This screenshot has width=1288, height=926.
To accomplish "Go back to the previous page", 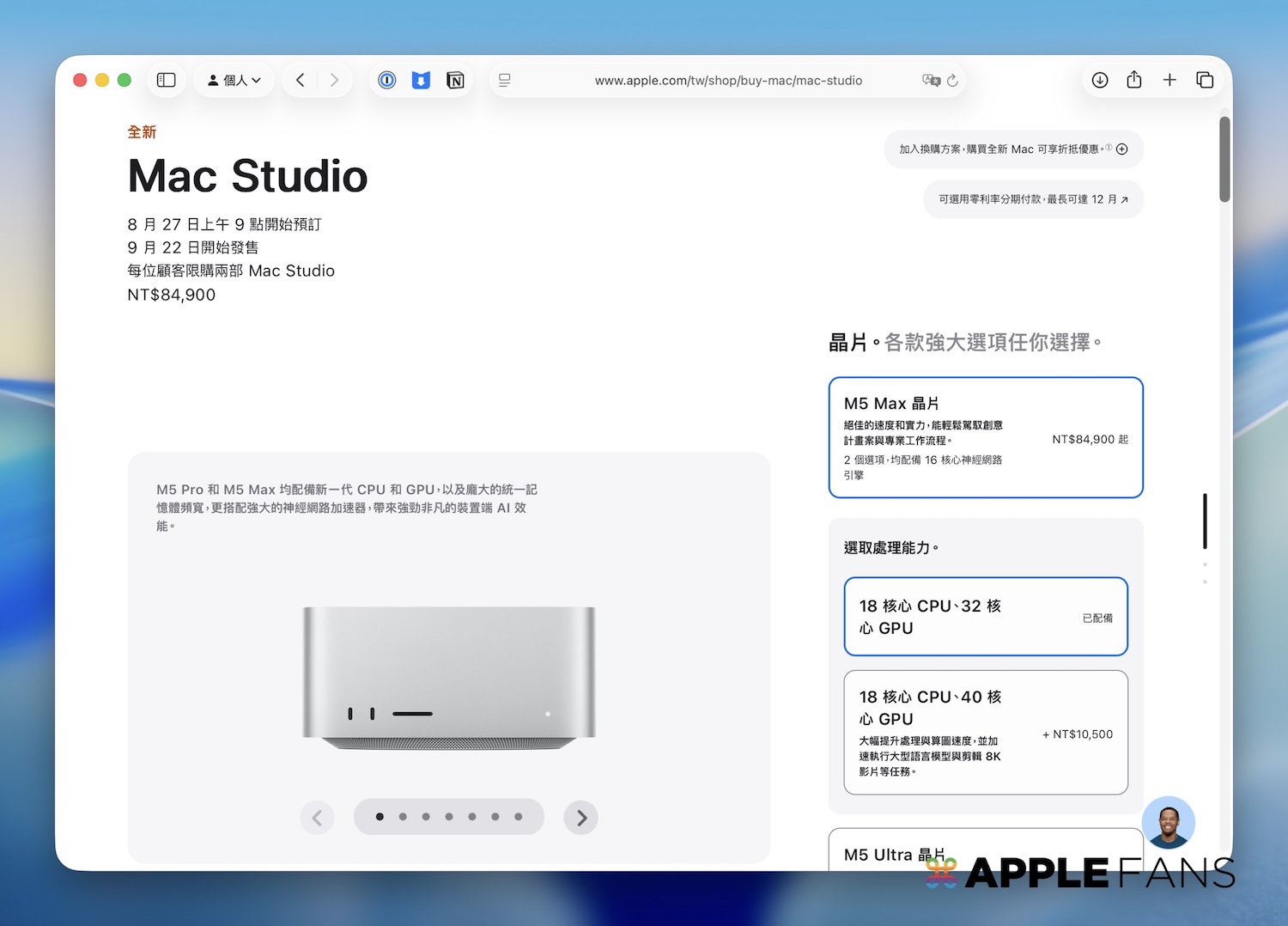I will pyautogui.click(x=300, y=80).
